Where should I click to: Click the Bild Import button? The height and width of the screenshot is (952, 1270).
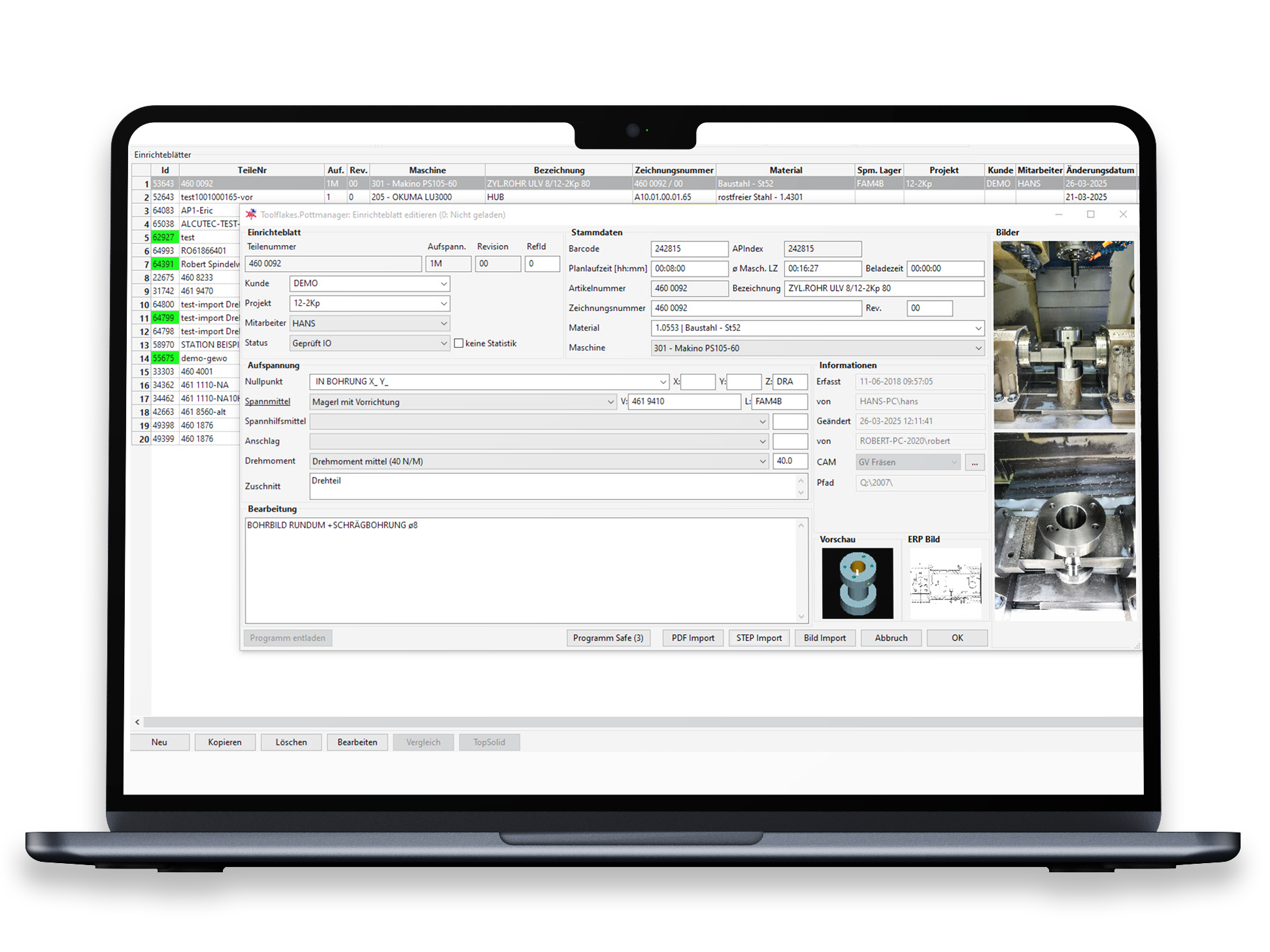tap(825, 638)
